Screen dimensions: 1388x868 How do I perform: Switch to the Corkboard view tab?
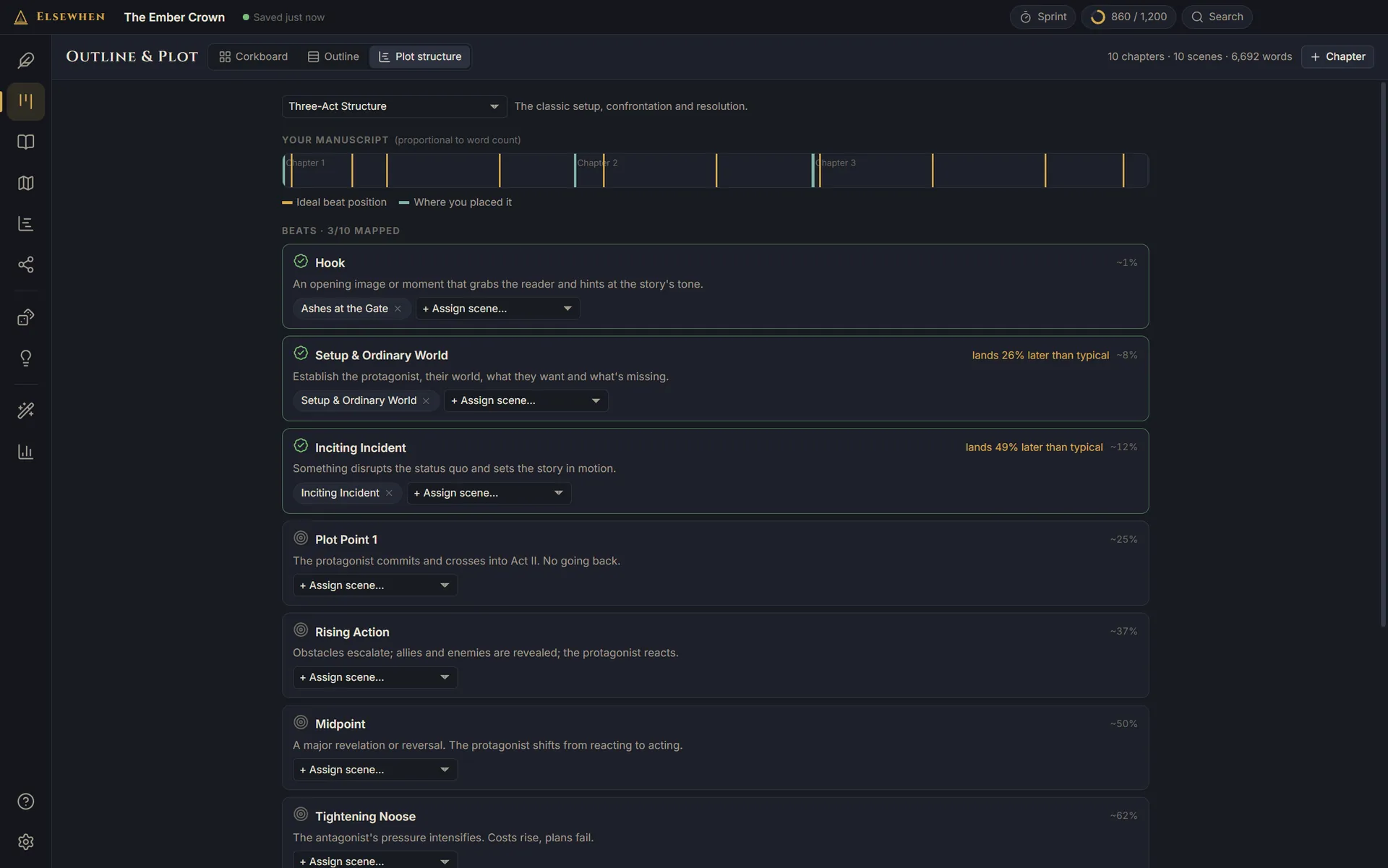click(253, 56)
